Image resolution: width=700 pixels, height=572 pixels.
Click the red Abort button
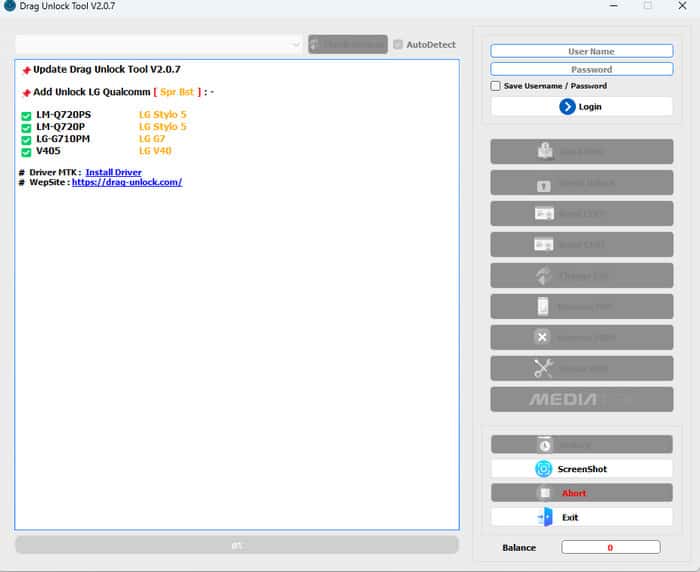pyautogui.click(x=582, y=493)
